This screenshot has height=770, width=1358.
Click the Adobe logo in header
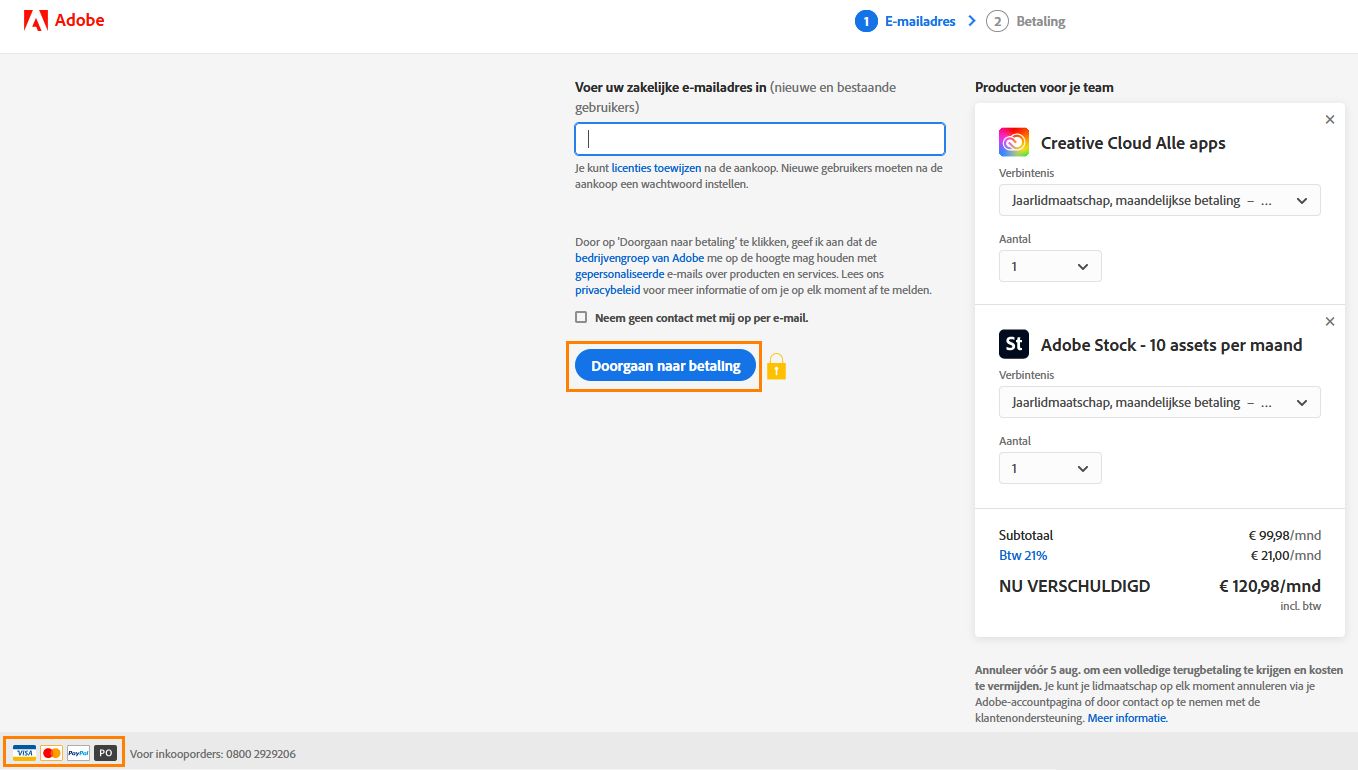pyautogui.click(x=64, y=20)
